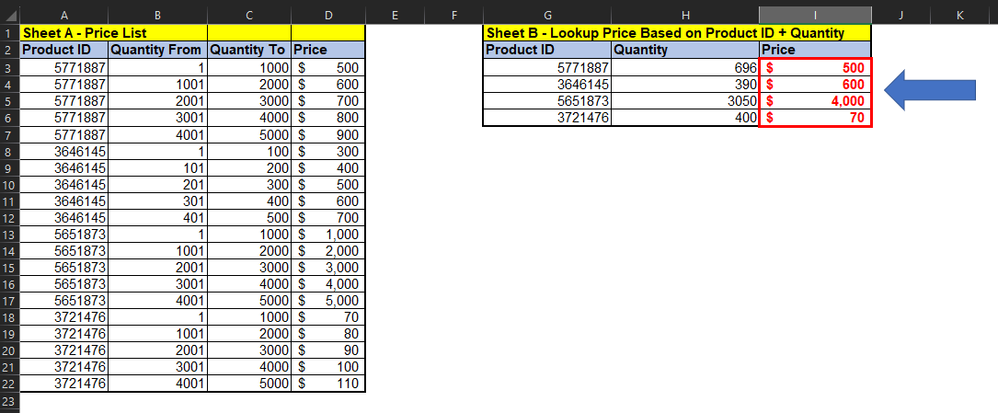Select column H header
This screenshot has width=998, height=413.
pyautogui.click(x=685, y=15)
